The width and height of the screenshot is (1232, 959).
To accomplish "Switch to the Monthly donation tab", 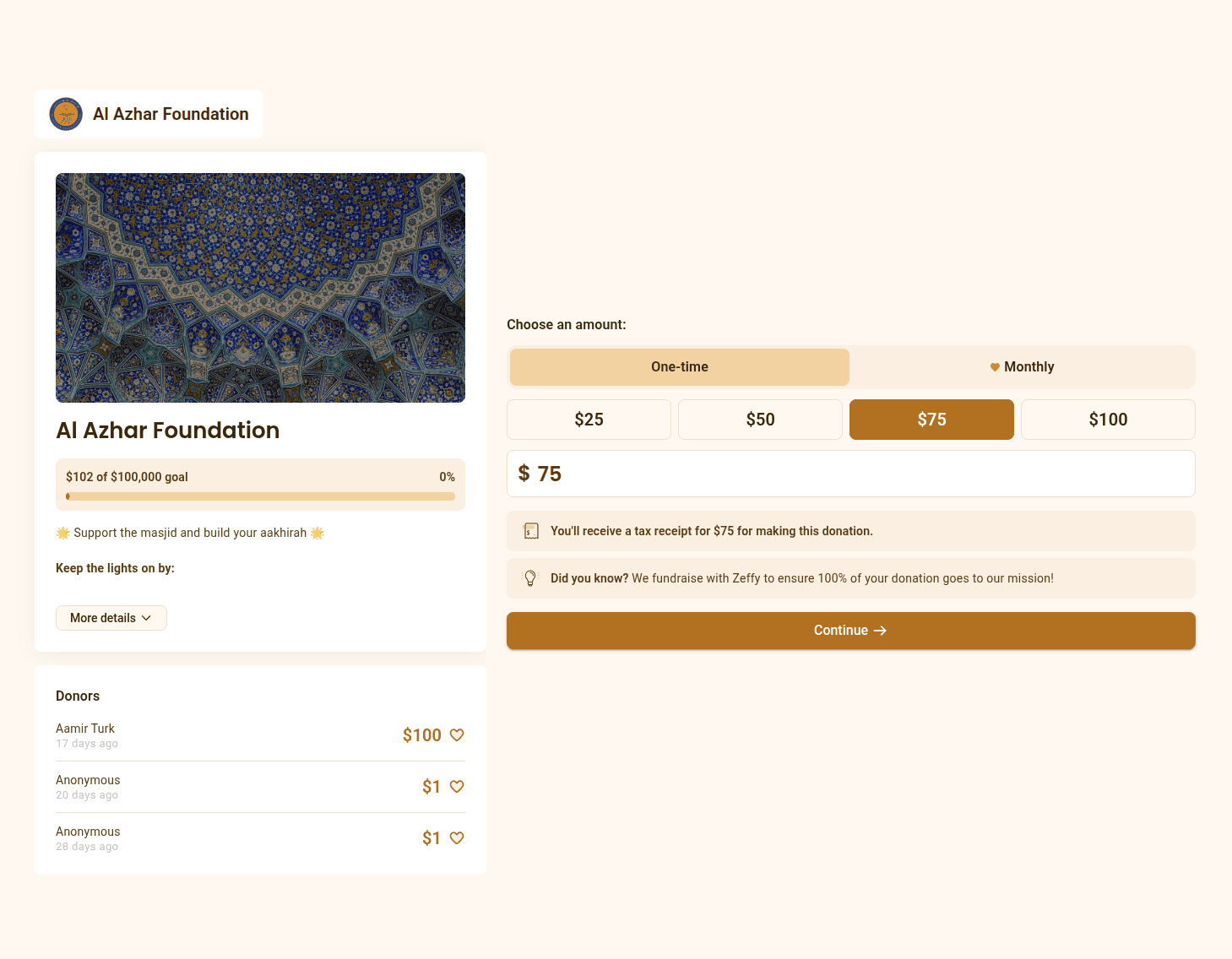I will [x=1022, y=366].
